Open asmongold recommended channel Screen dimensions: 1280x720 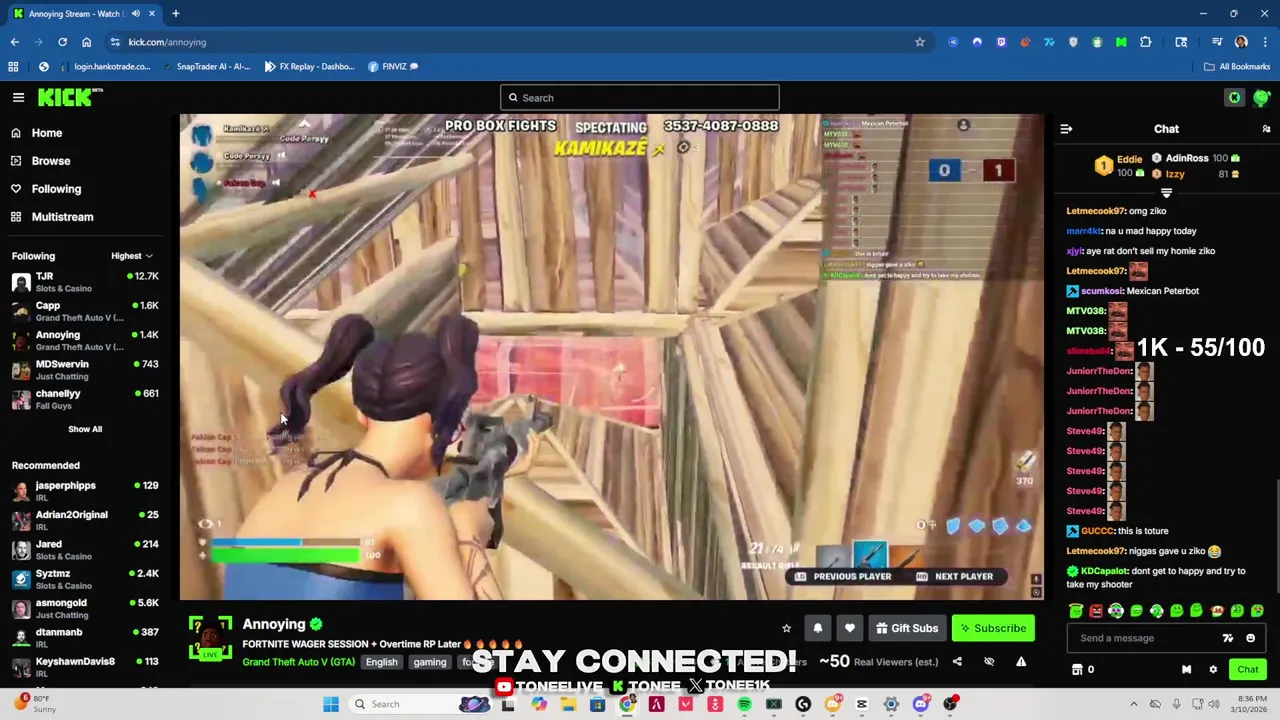tap(84, 608)
